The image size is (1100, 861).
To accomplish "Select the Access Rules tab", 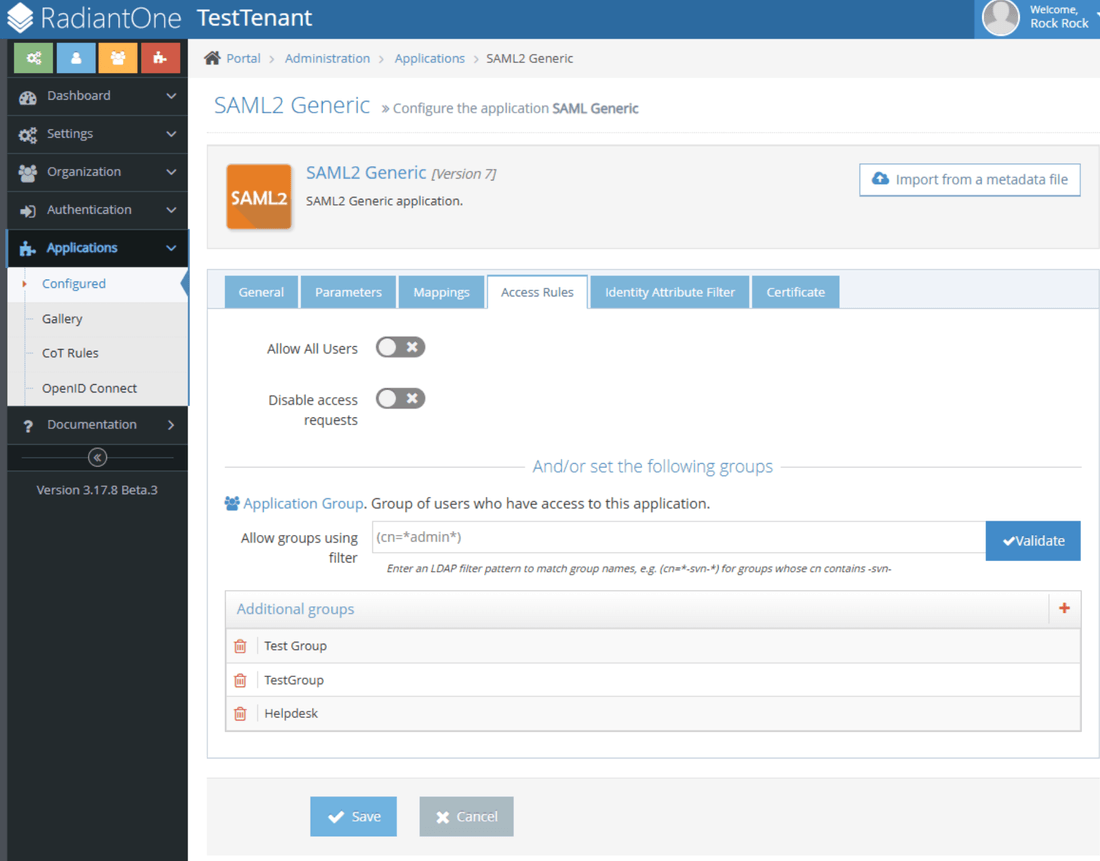I will (537, 292).
